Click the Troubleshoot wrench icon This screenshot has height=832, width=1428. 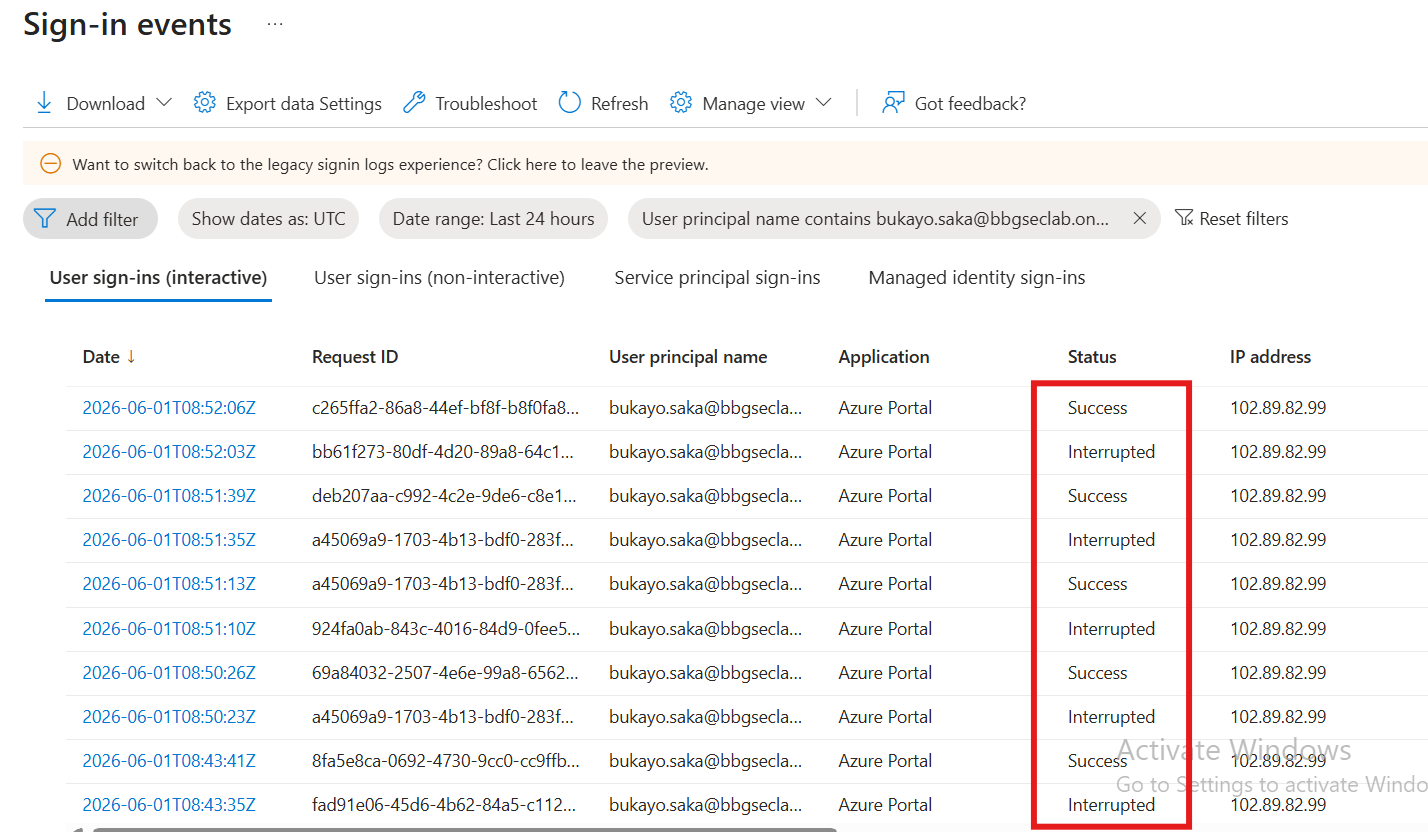click(414, 103)
